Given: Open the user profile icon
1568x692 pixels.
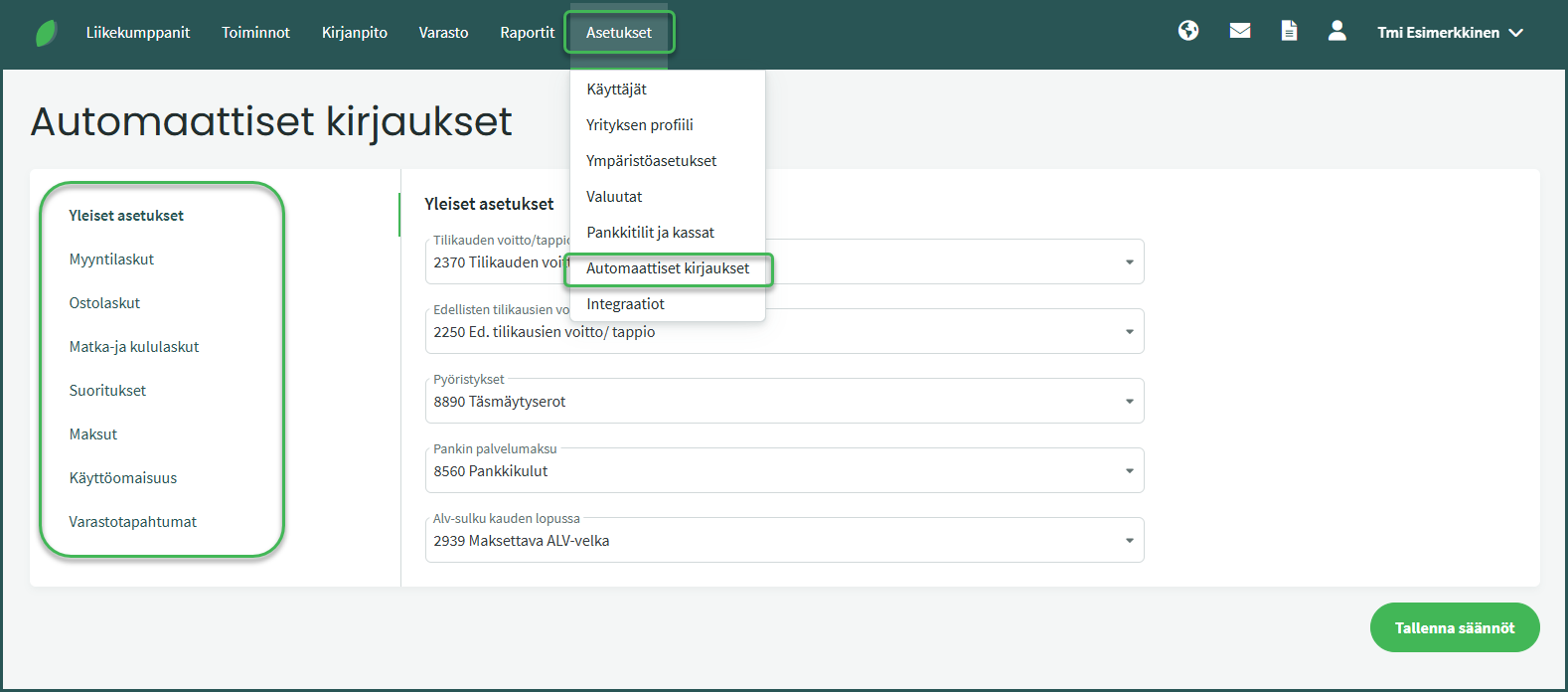Looking at the screenshot, I should point(1337,32).
